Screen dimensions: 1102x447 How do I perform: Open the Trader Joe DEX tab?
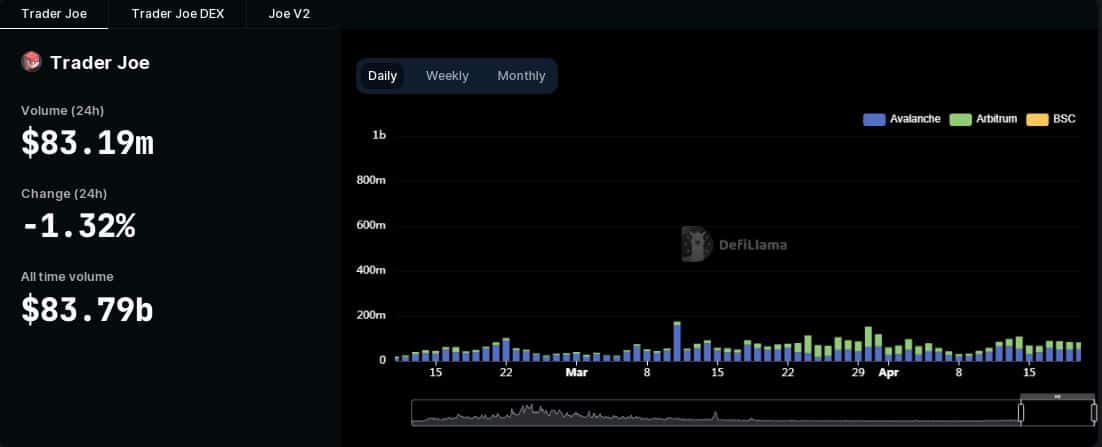coord(178,14)
